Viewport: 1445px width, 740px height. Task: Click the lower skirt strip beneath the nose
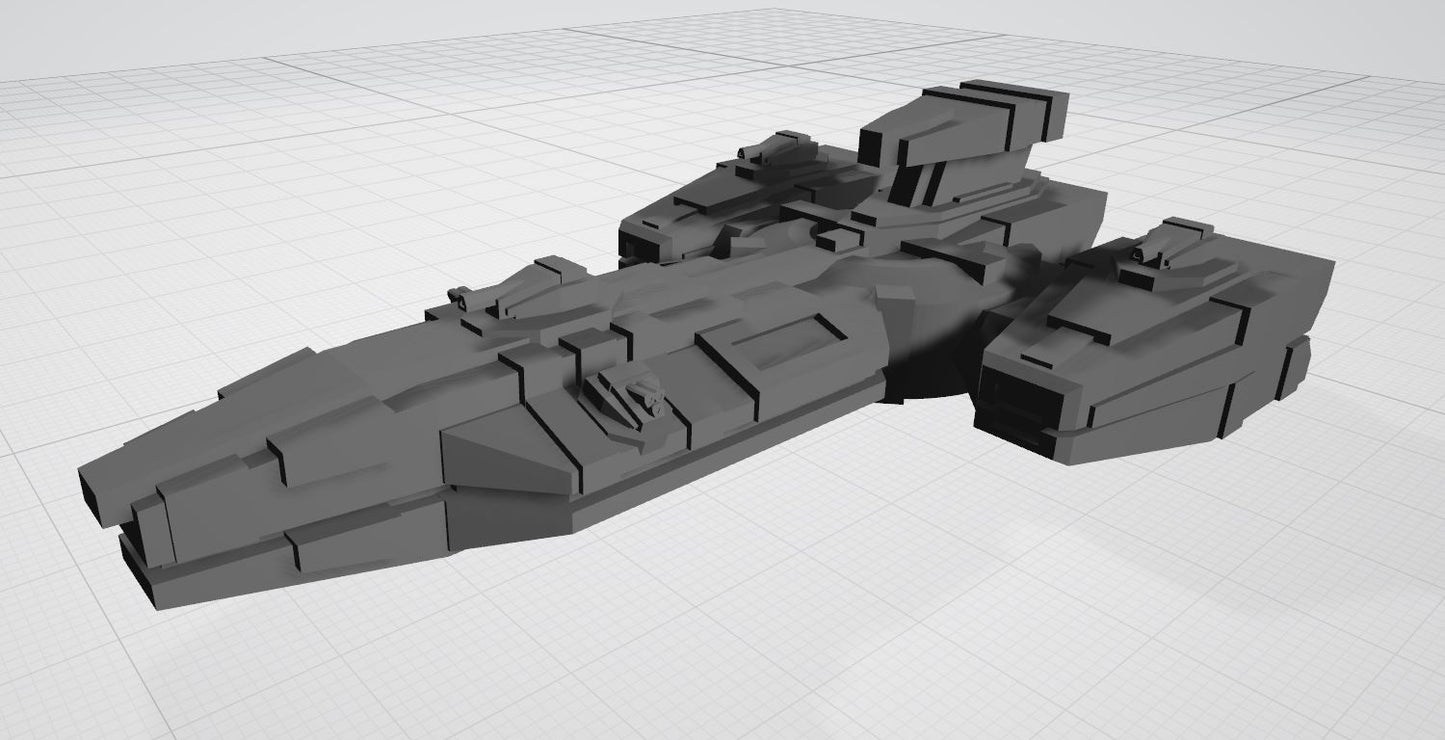point(300,580)
